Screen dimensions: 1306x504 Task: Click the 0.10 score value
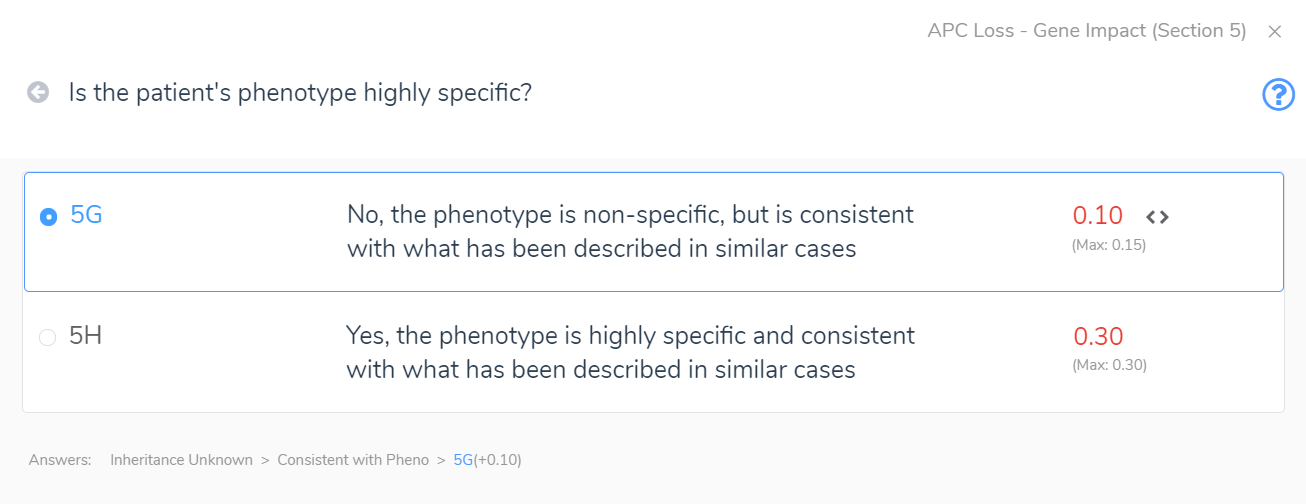point(1097,215)
